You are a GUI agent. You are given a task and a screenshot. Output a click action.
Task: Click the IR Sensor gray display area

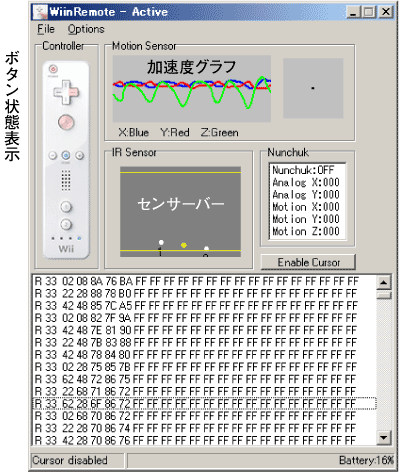coord(180,212)
